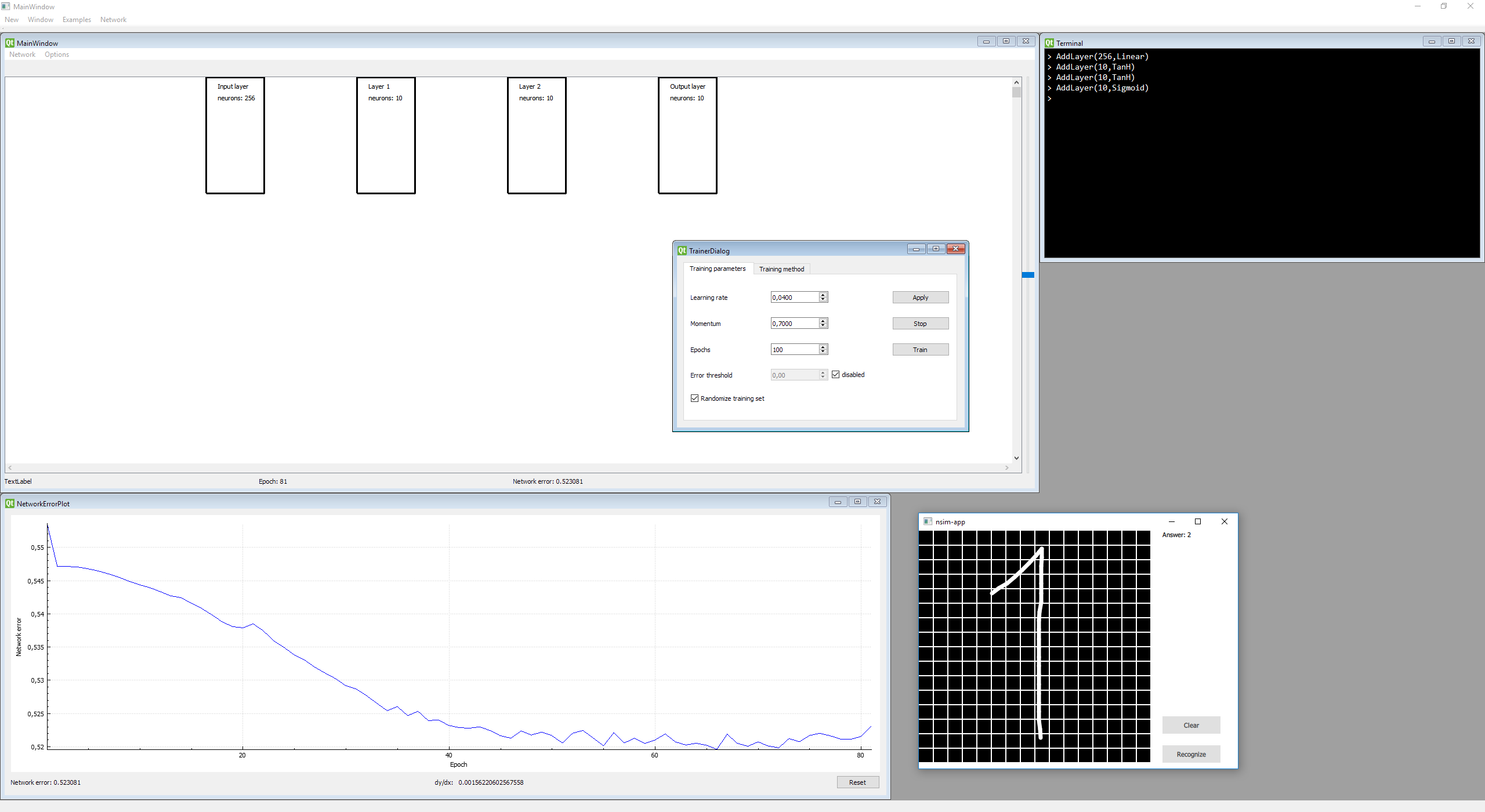Click the Qt icon in NetworkErrorPlot title bar
Image resolution: width=1485 pixels, height=812 pixels.
10,503
